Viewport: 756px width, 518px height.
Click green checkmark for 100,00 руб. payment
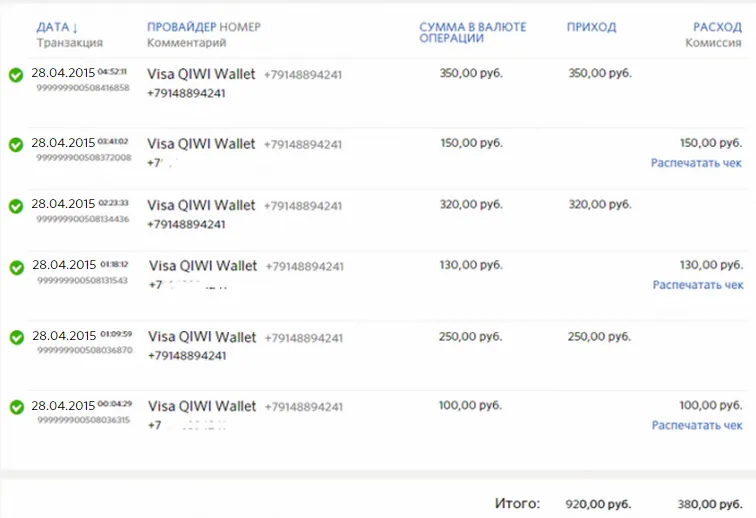tap(17, 408)
